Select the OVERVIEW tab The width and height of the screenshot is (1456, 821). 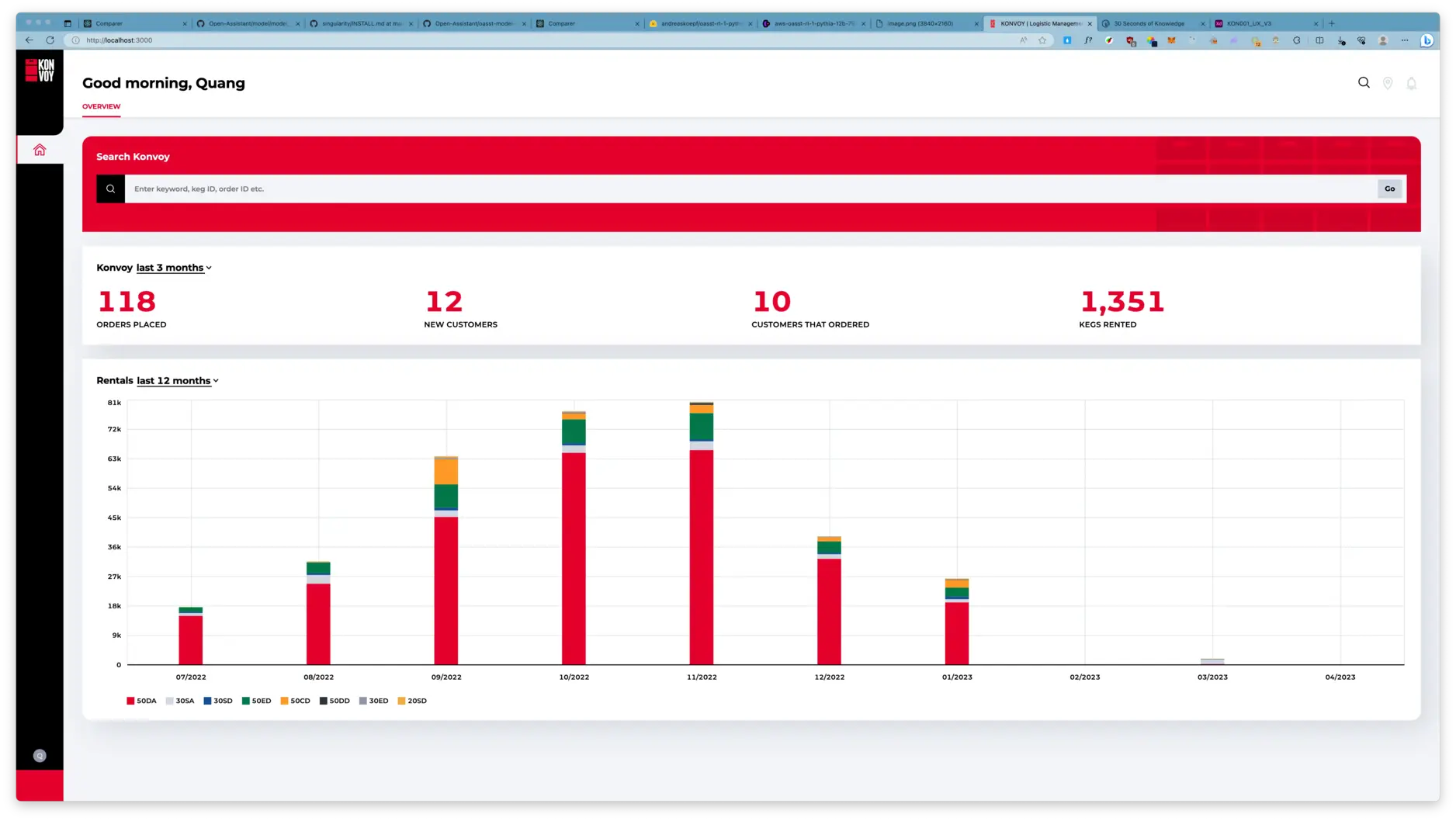tap(101, 106)
